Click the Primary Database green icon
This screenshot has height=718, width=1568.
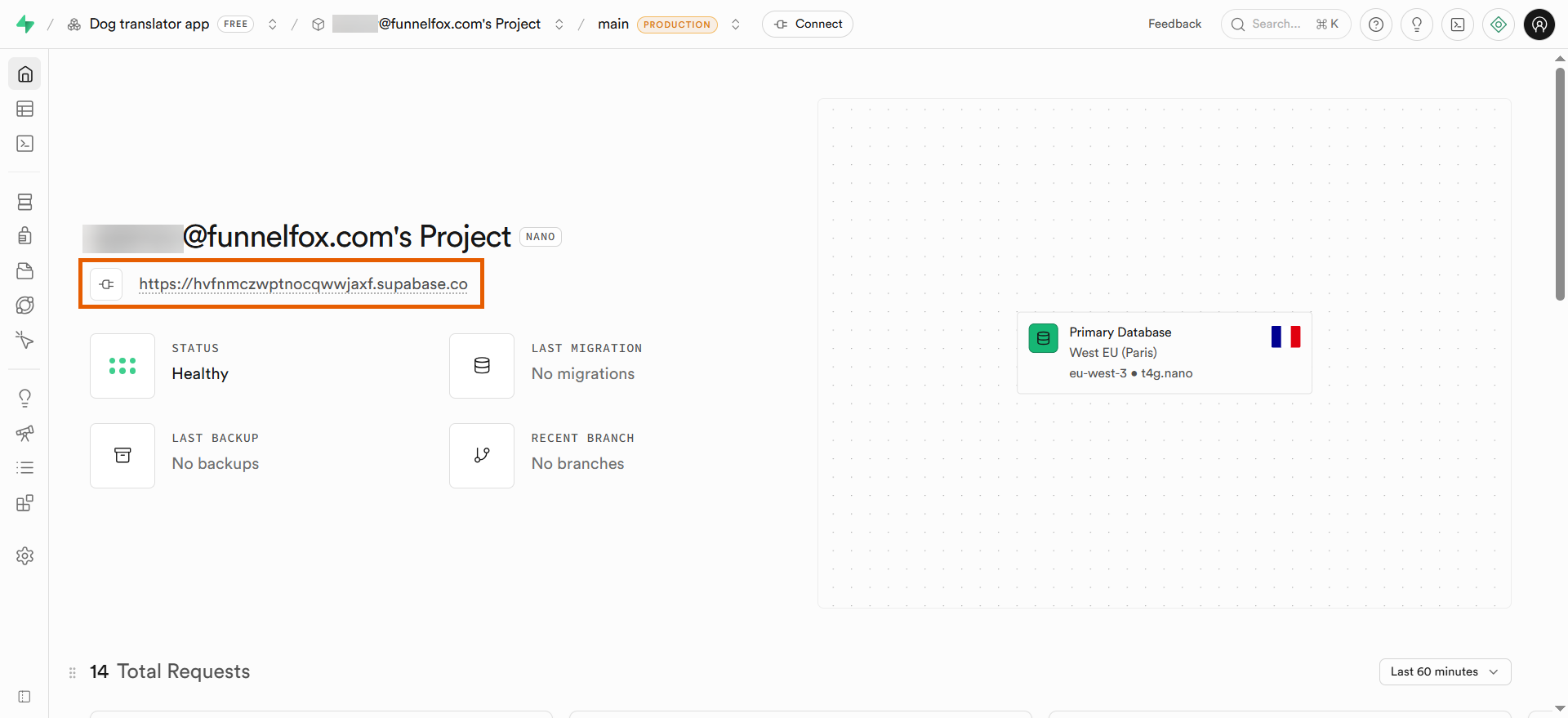(1044, 338)
